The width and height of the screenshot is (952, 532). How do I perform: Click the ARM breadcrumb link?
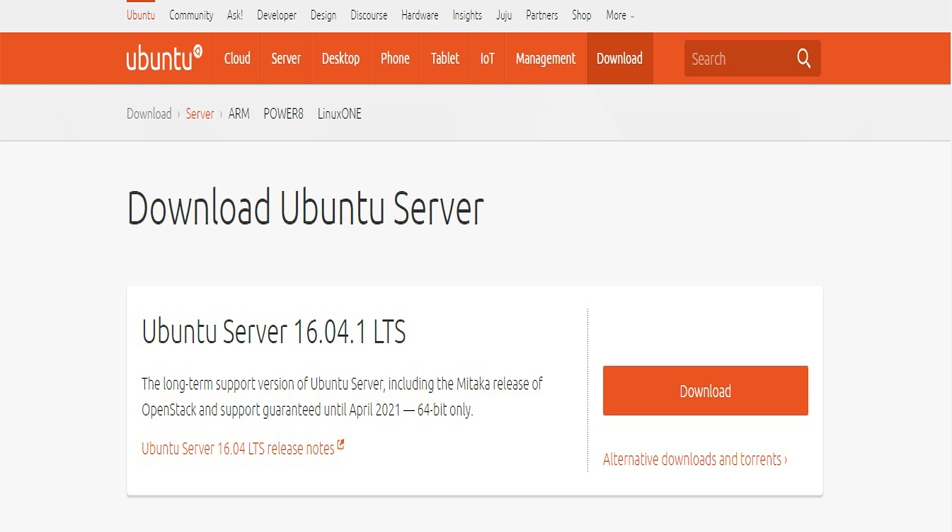(x=239, y=114)
